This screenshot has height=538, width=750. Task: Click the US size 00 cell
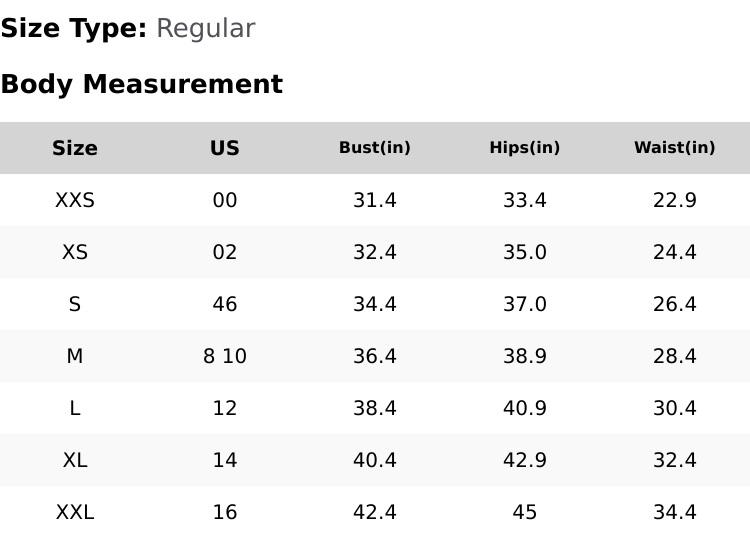point(225,200)
